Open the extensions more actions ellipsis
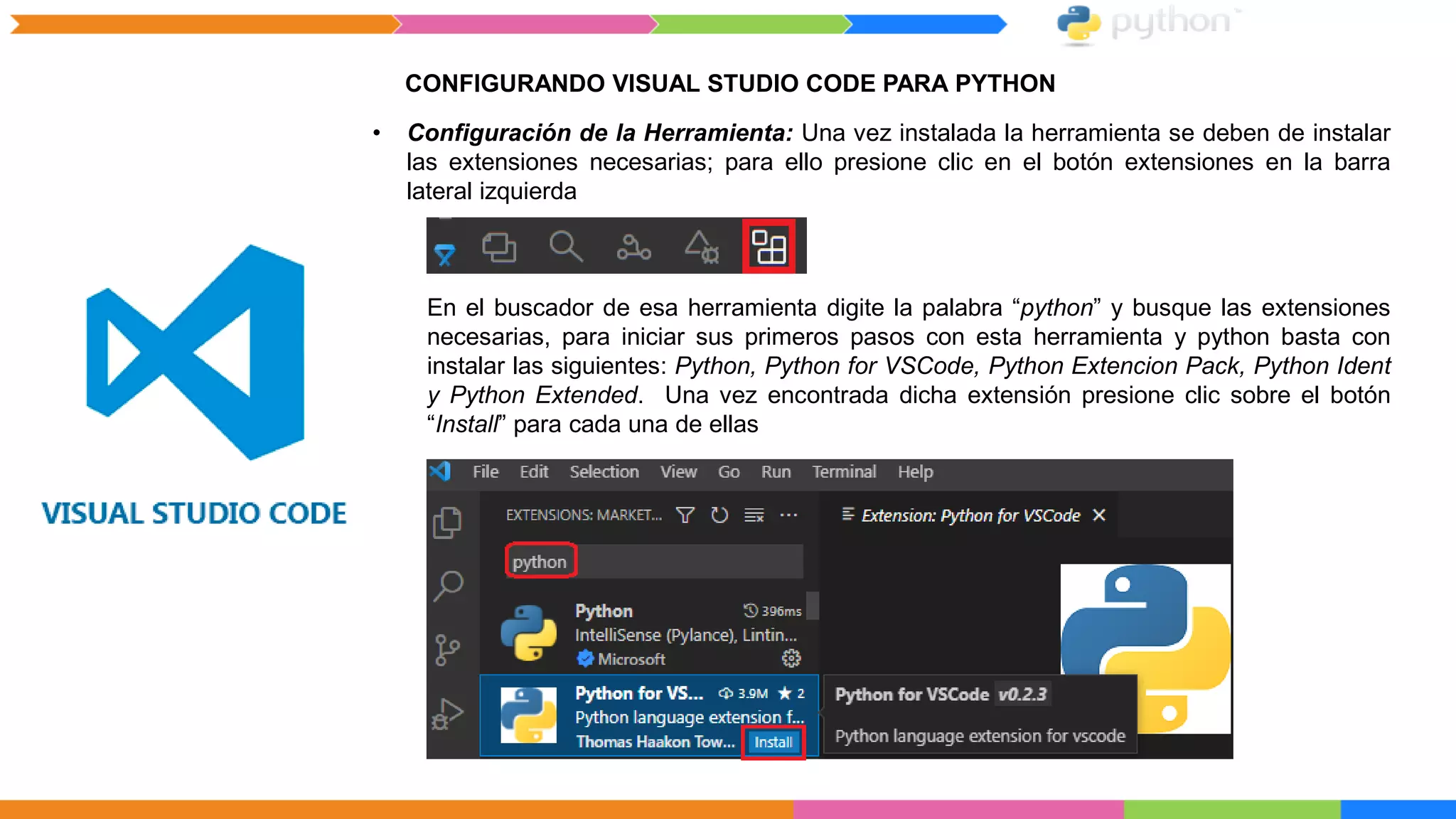The width and height of the screenshot is (1456, 819). click(788, 515)
